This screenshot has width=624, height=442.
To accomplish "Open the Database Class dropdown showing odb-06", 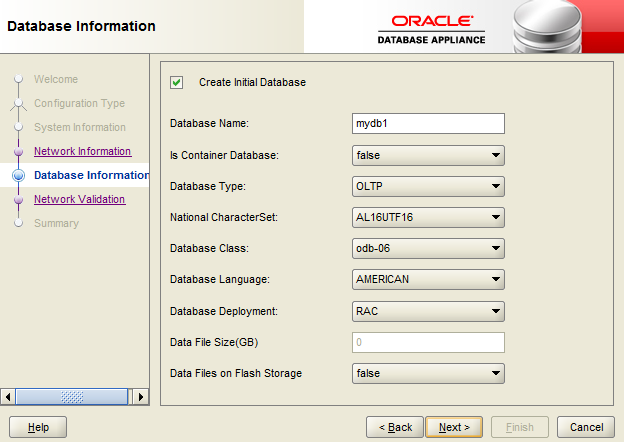I will pos(428,248).
